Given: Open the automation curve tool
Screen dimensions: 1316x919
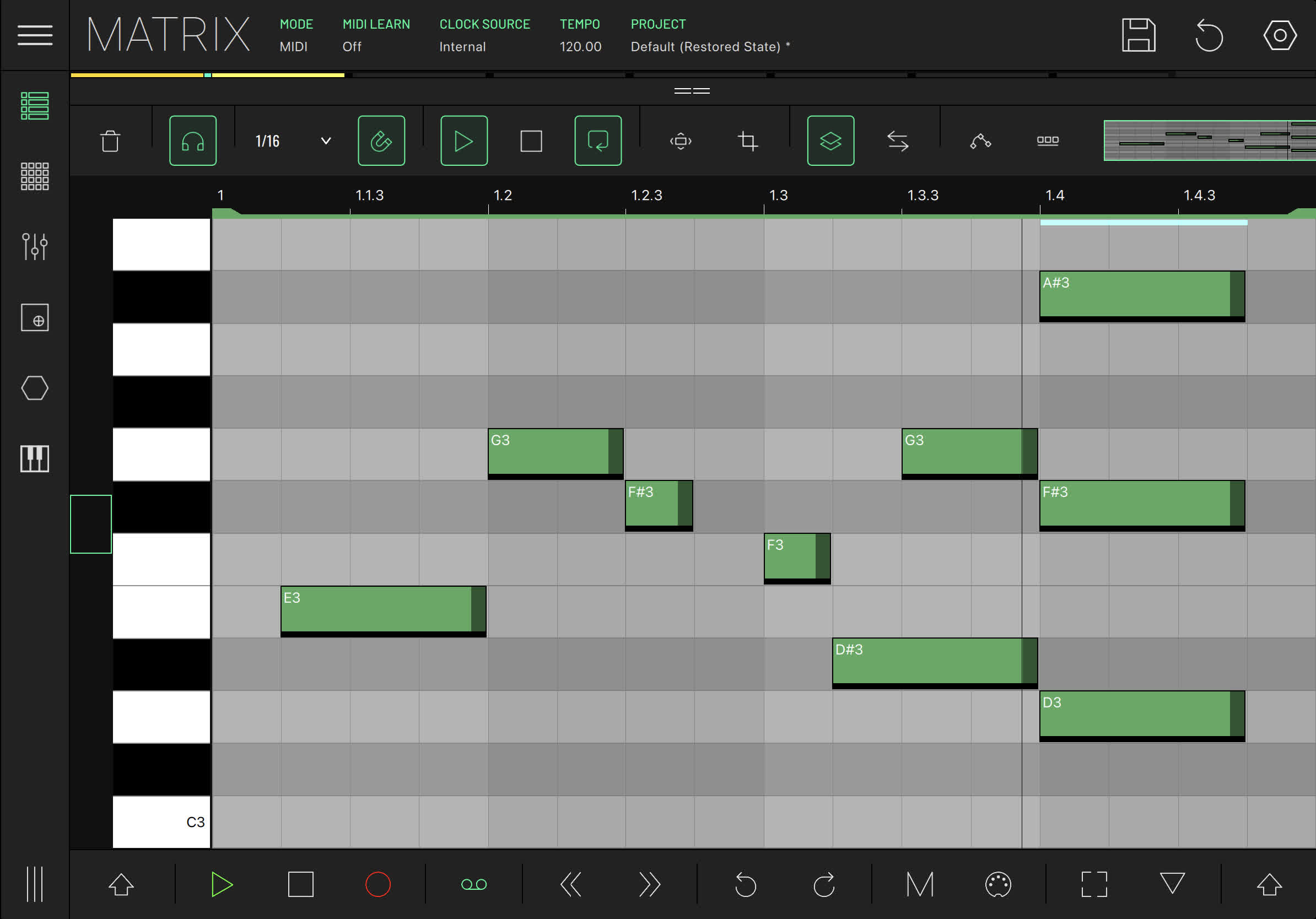Looking at the screenshot, I should pyautogui.click(x=980, y=141).
